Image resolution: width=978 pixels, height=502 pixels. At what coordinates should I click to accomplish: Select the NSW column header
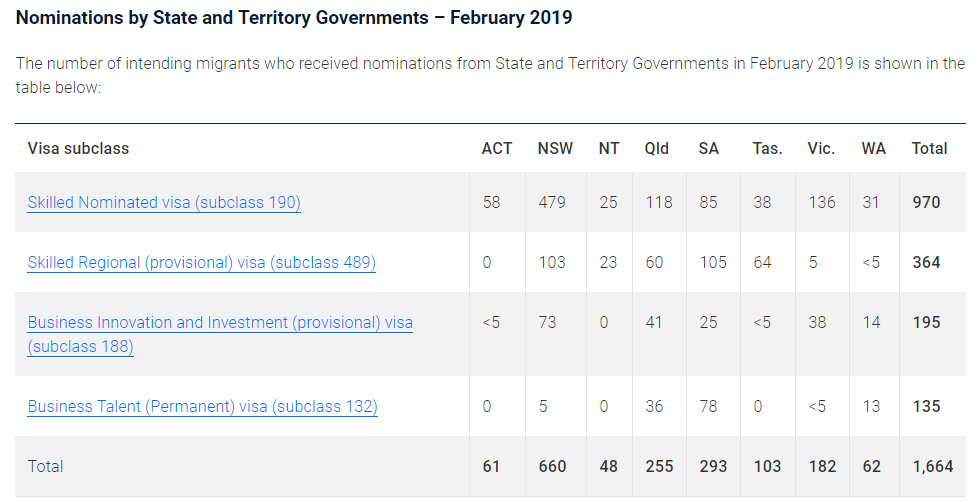click(x=555, y=148)
